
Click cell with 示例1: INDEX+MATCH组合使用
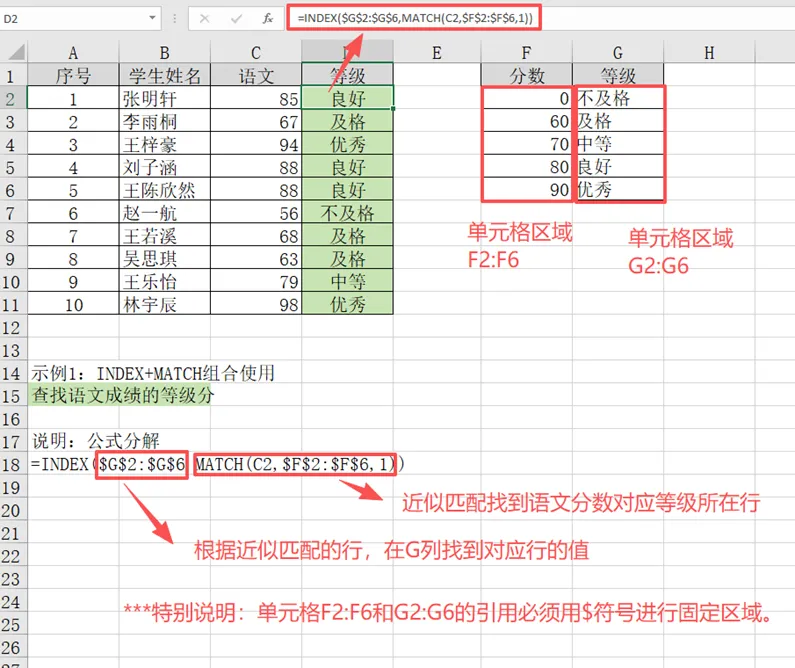coord(153,373)
